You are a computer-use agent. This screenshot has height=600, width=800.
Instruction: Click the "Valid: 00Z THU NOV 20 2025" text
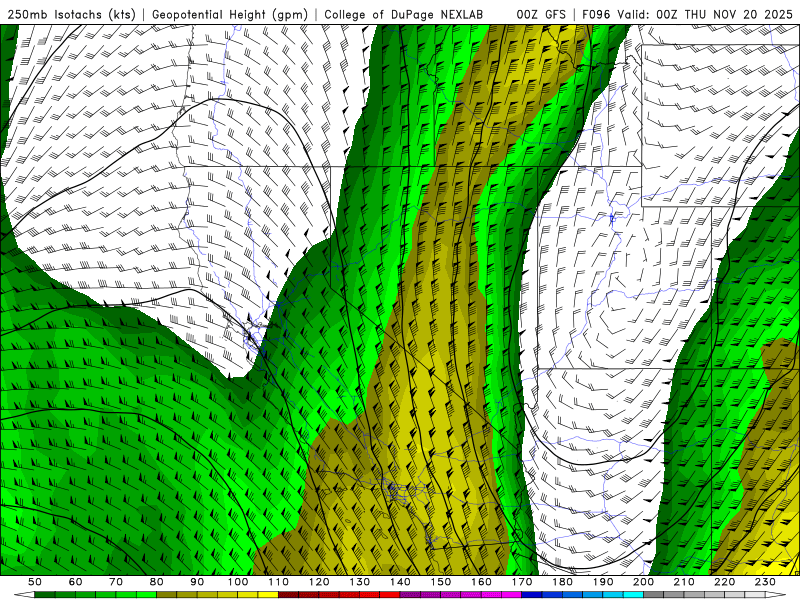click(x=705, y=15)
